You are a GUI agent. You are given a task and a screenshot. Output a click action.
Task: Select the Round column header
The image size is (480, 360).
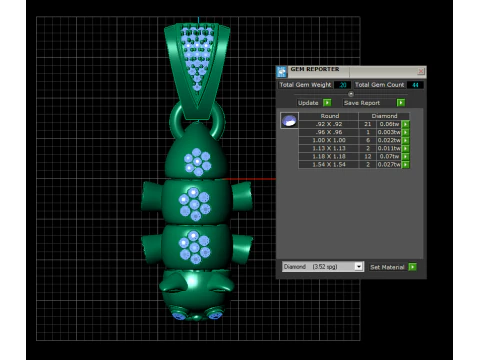pos(329,116)
